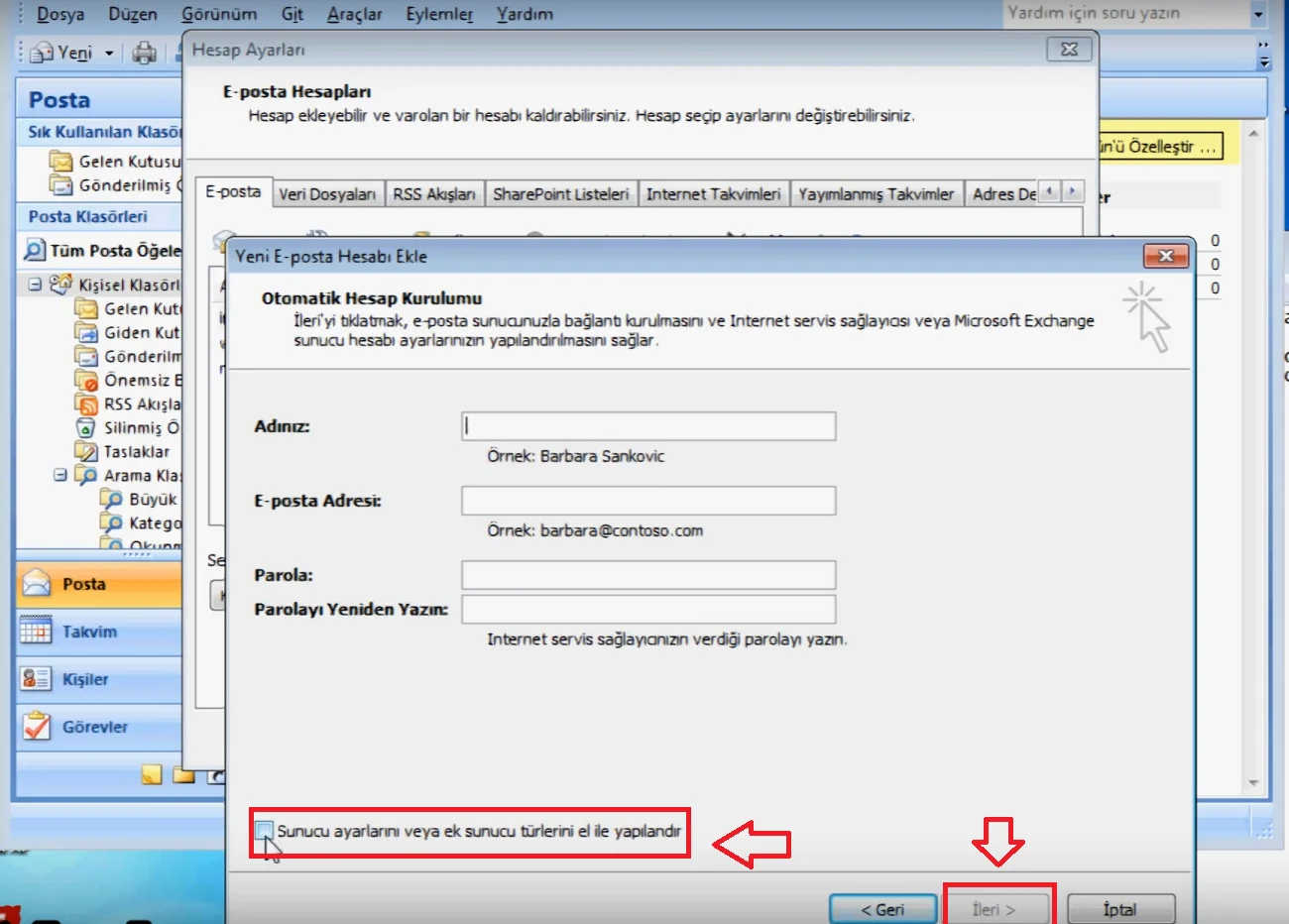Click the Önemsiz E-posta junk folder icon
This screenshot has width=1289, height=924.
(86, 380)
